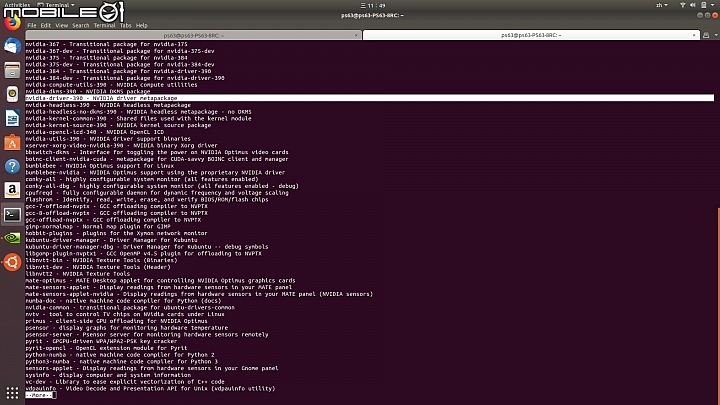Click the boinc-client-nvidia-cuda line
The height and width of the screenshot is (405, 720).
point(157,159)
